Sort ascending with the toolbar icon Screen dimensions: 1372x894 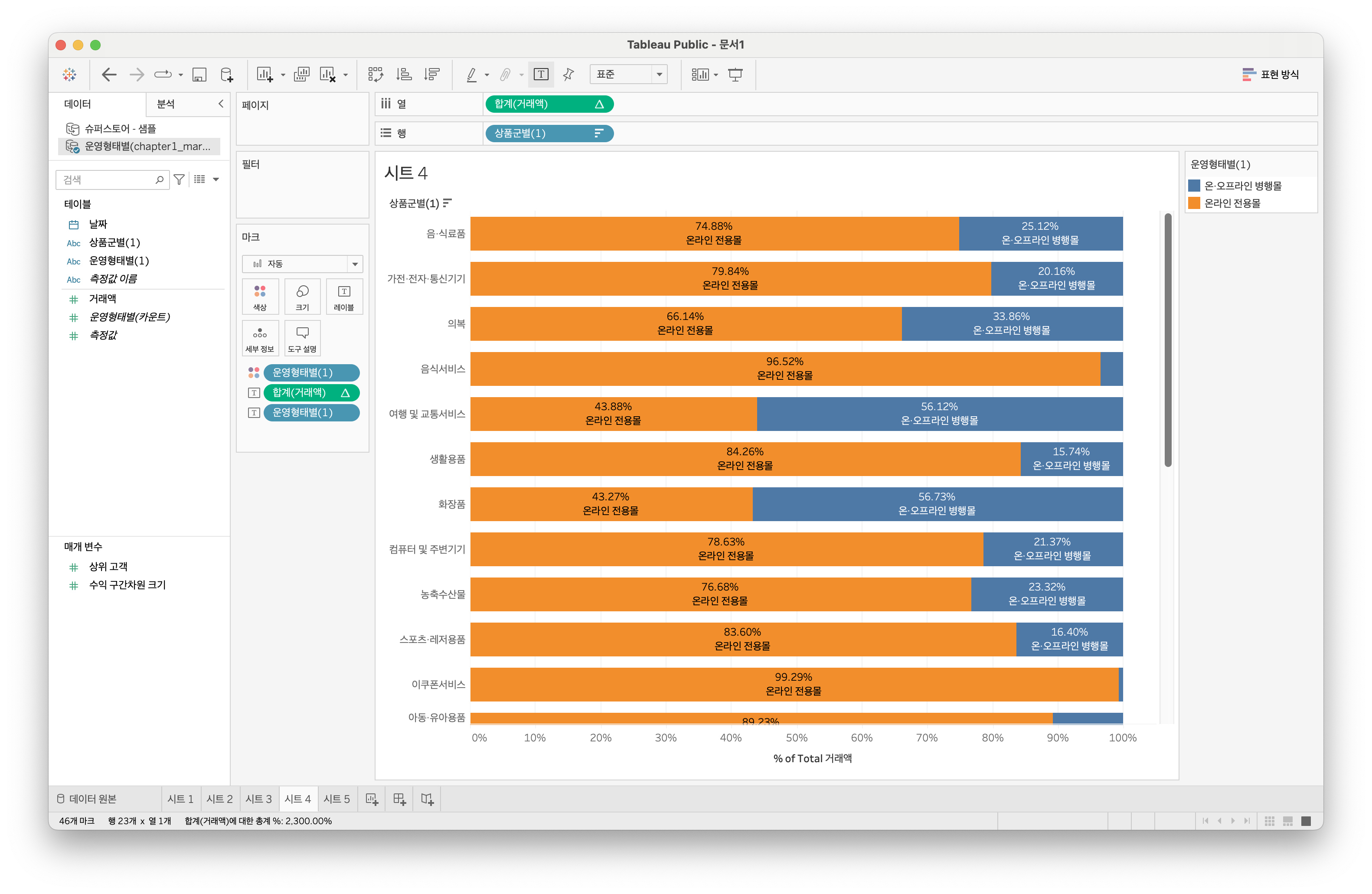[404, 75]
